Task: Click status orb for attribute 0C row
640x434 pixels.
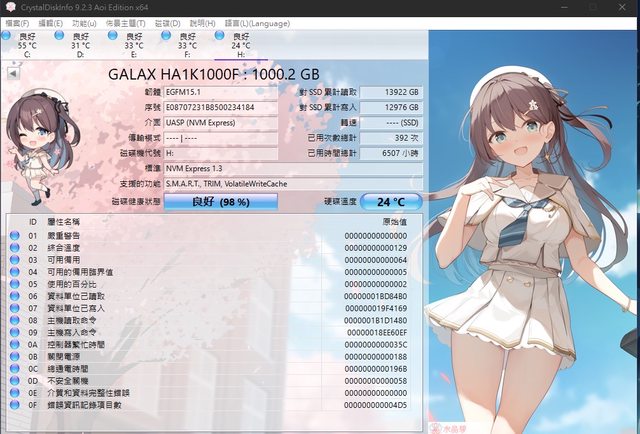Action: [x=15, y=369]
